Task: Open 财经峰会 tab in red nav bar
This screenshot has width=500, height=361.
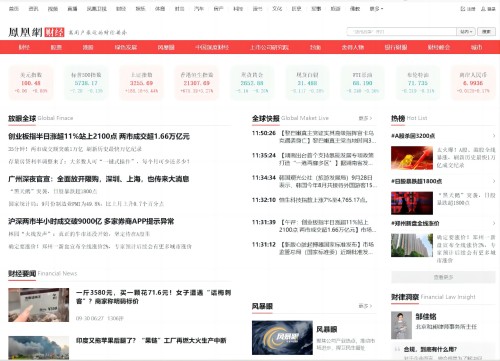Action: (x=439, y=47)
